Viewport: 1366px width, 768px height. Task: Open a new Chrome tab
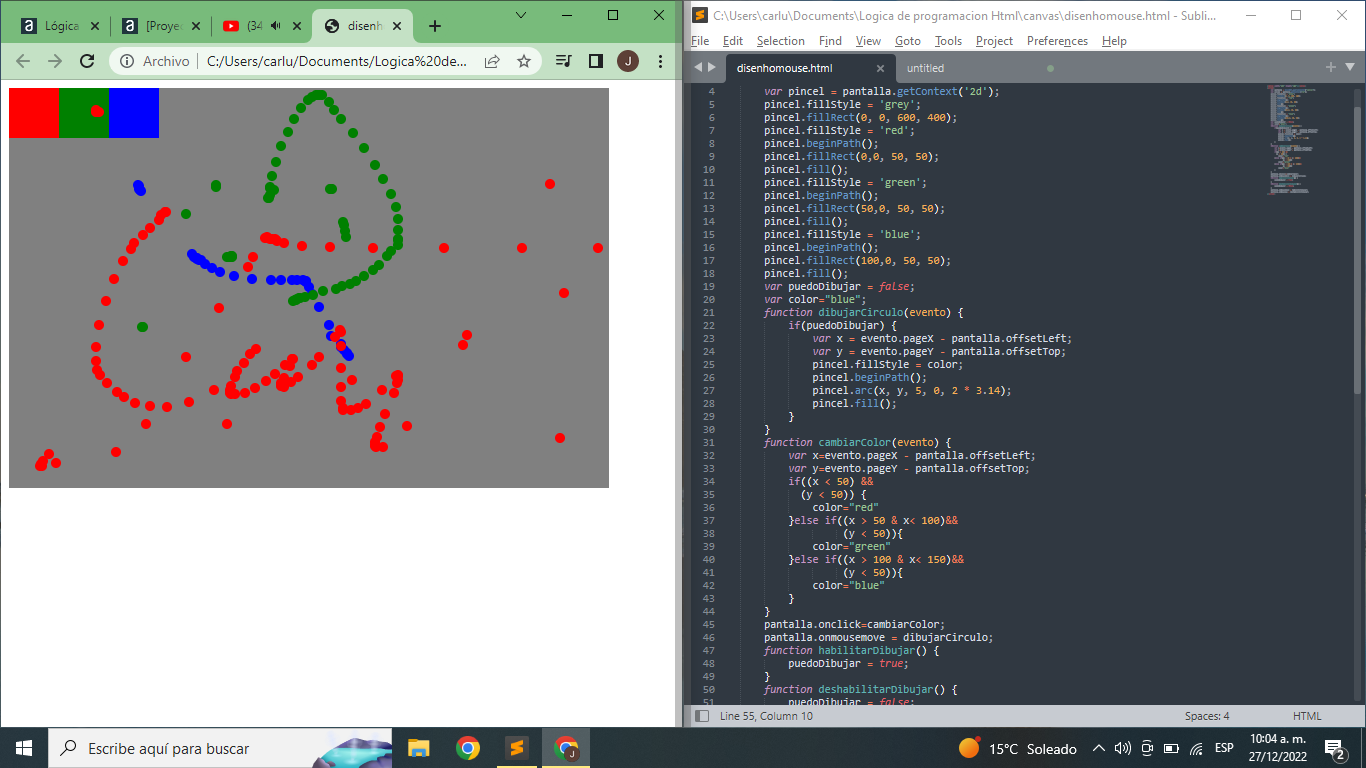pyautogui.click(x=434, y=26)
